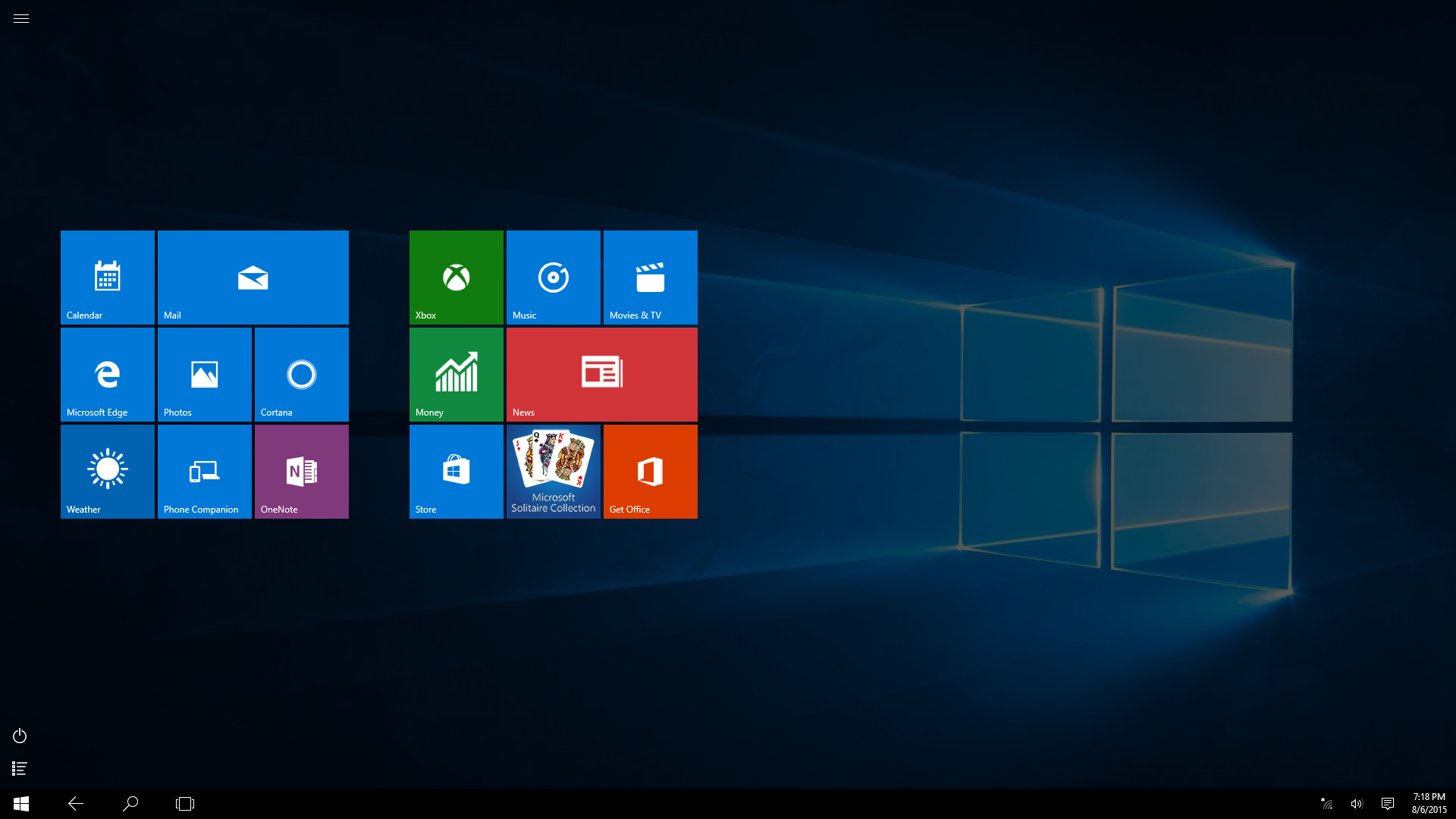
Task: Open the volume speaker tray icon
Action: pos(1357,804)
